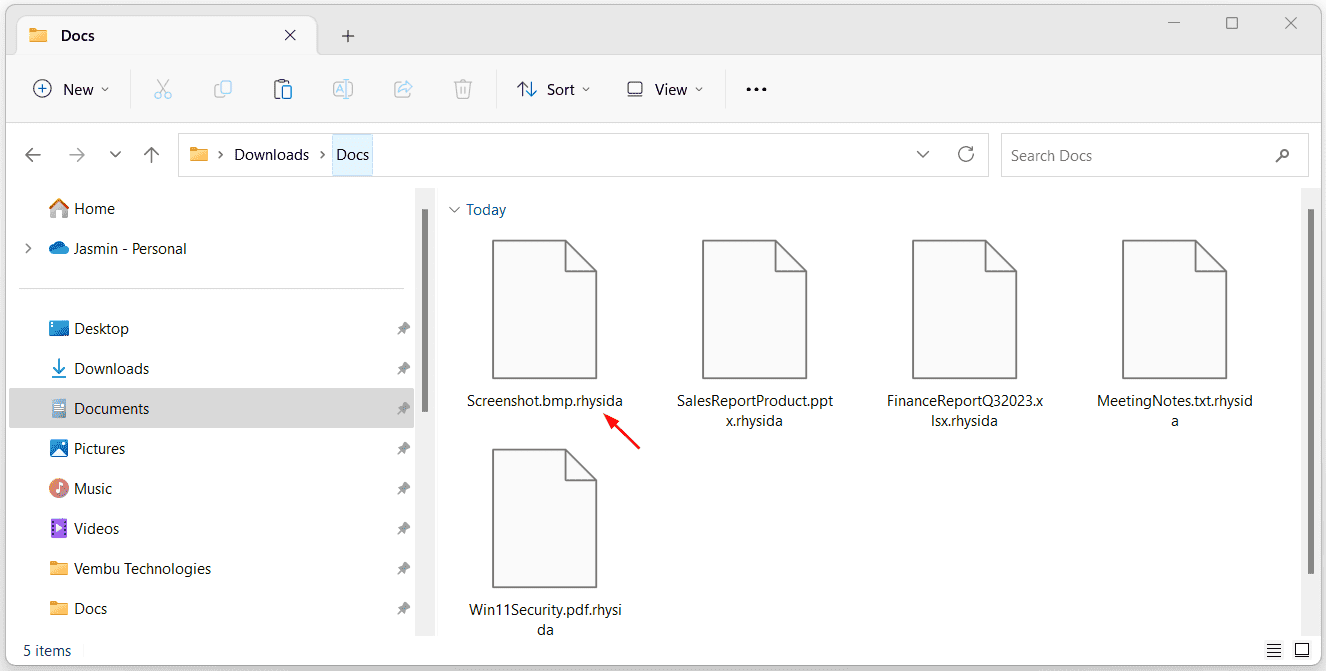Go forward with the right arrow

[76, 155]
